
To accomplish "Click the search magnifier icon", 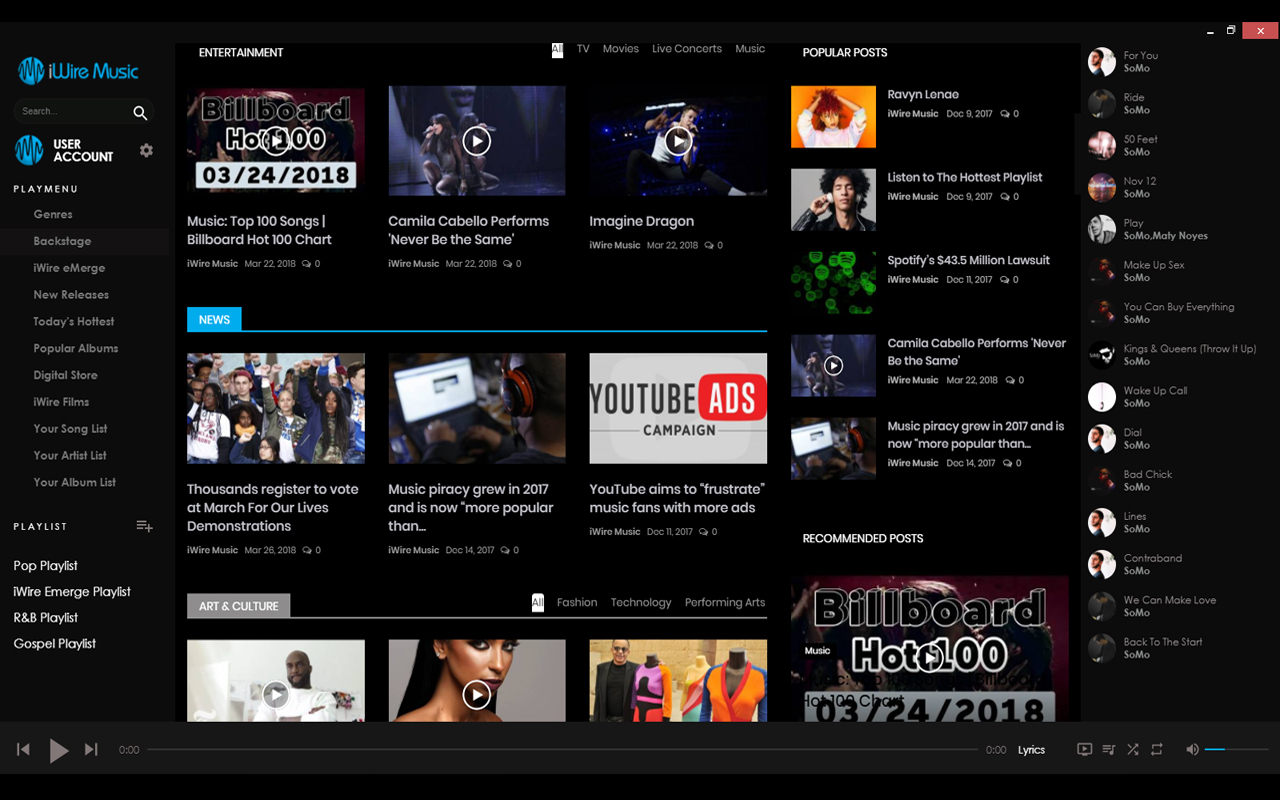I will pos(140,113).
